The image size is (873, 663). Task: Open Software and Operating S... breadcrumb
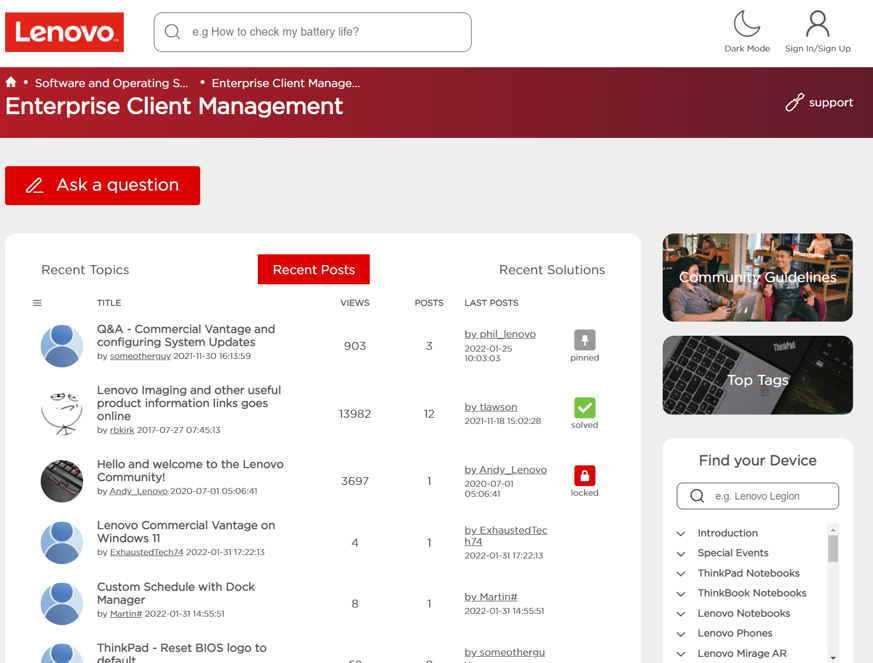coord(111,83)
